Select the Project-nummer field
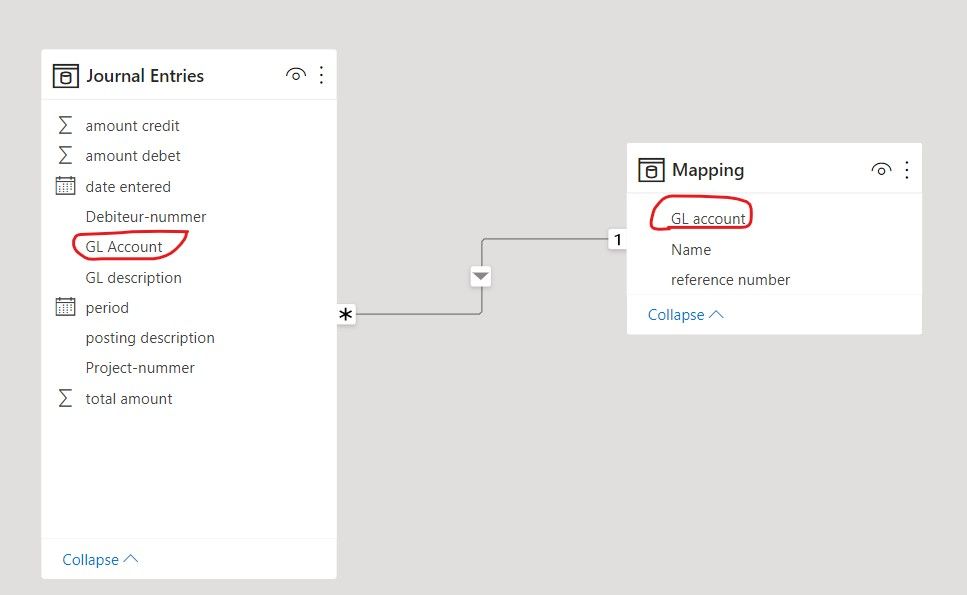 click(140, 368)
